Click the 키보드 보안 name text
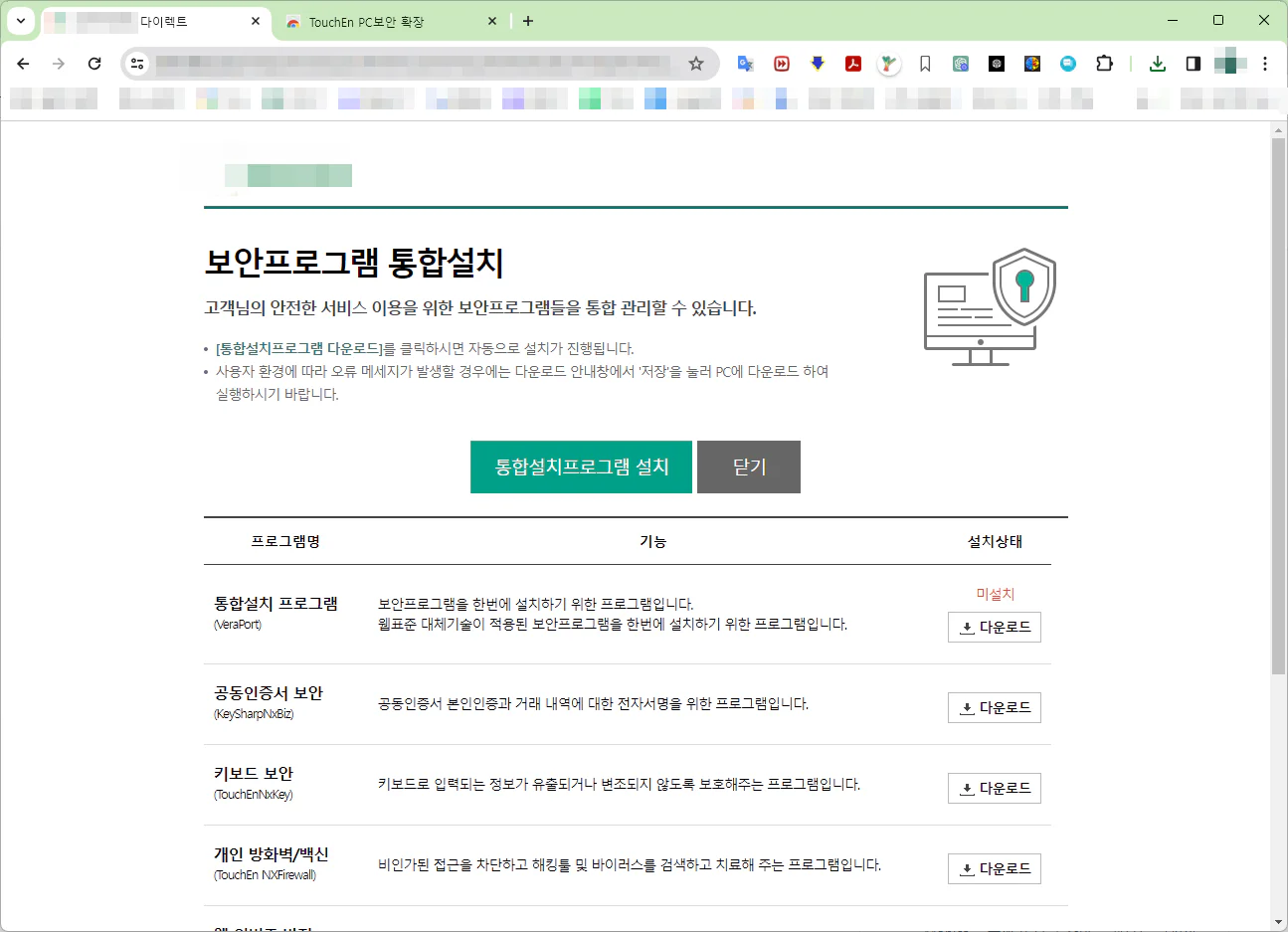Viewport: 1288px width, 932px height. coord(254,774)
